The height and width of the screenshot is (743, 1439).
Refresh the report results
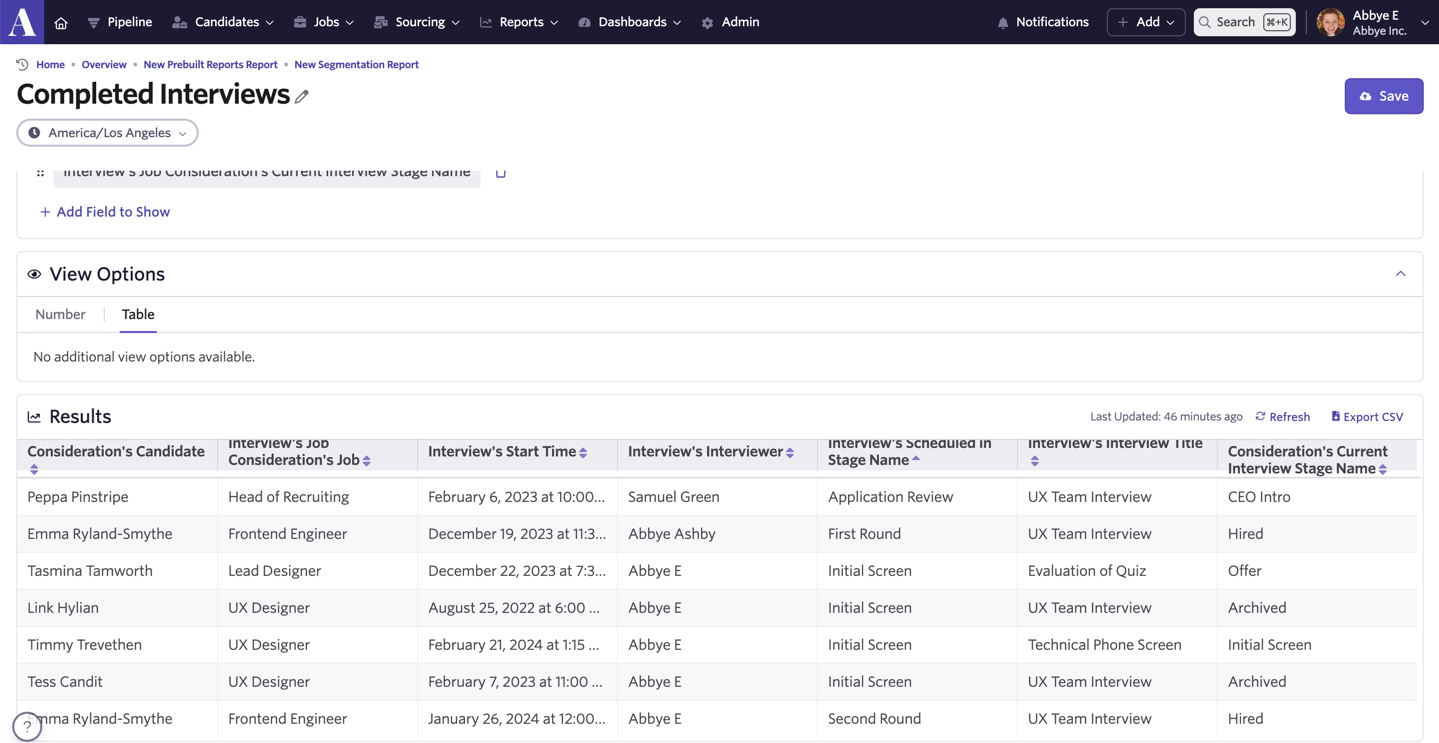click(x=1282, y=417)
